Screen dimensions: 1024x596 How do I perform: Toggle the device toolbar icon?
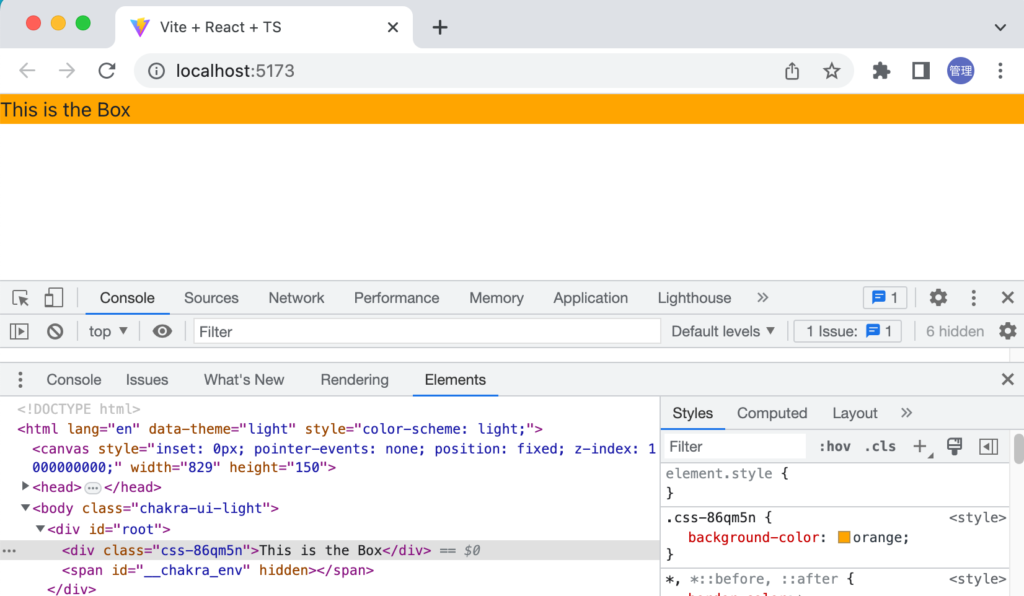(x=53, y=298)
